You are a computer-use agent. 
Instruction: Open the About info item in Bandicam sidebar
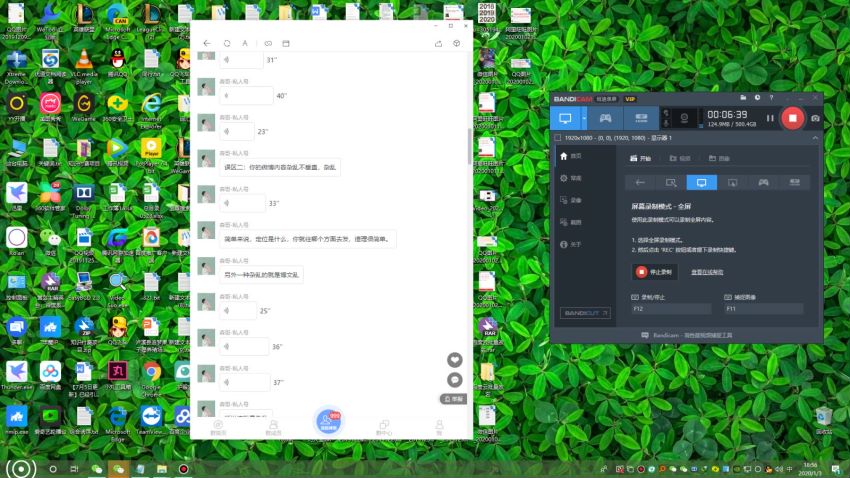tap(571, 244)
